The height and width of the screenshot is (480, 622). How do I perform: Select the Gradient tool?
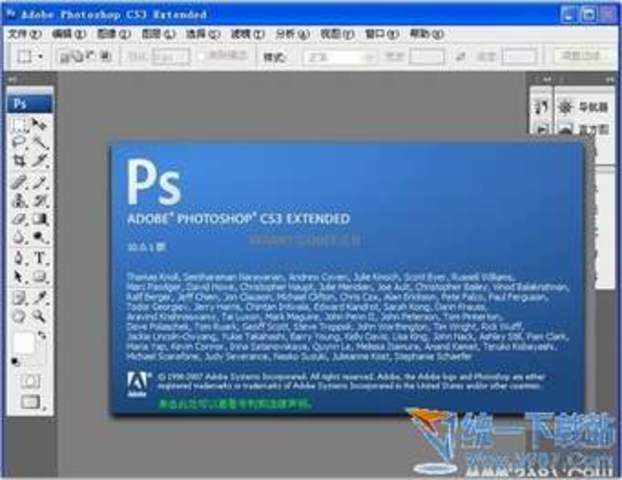click(x=40, y=219)
